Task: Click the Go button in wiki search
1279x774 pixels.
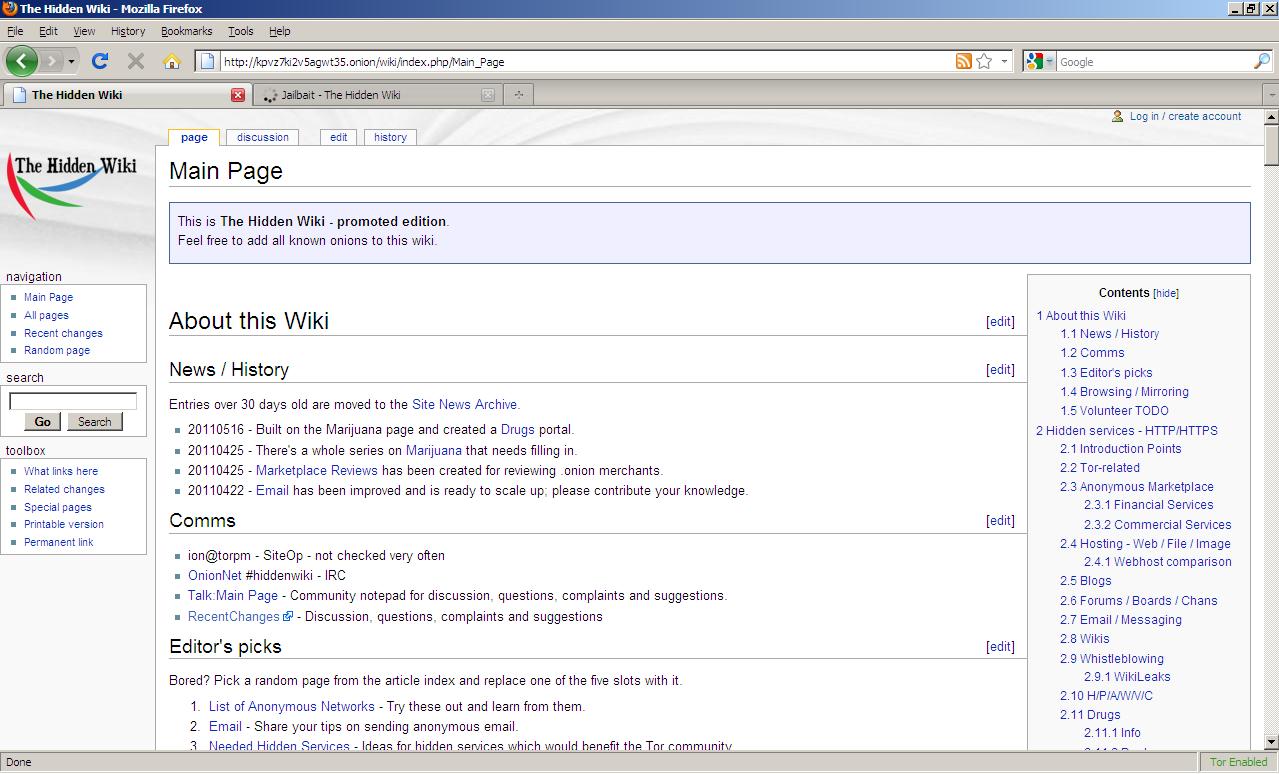Action: click(42, 422)
